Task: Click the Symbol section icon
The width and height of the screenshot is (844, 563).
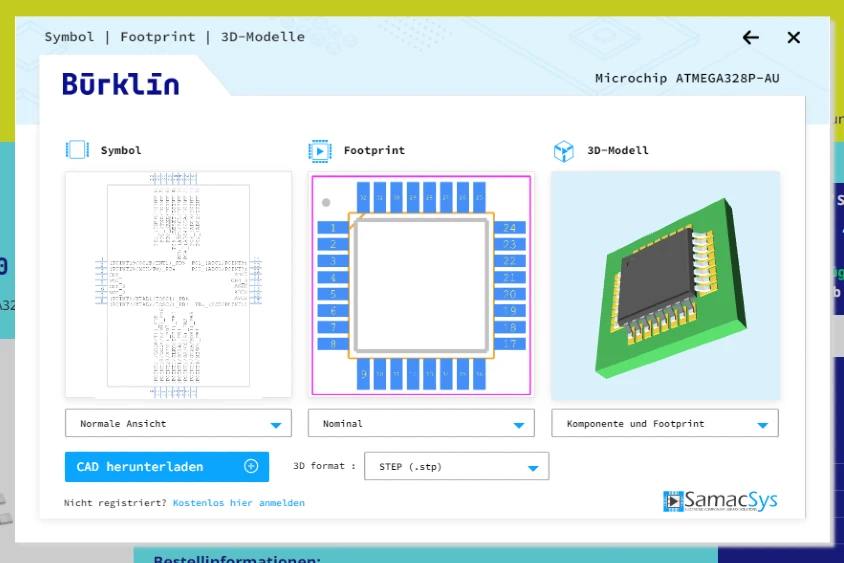Action: 77,150
